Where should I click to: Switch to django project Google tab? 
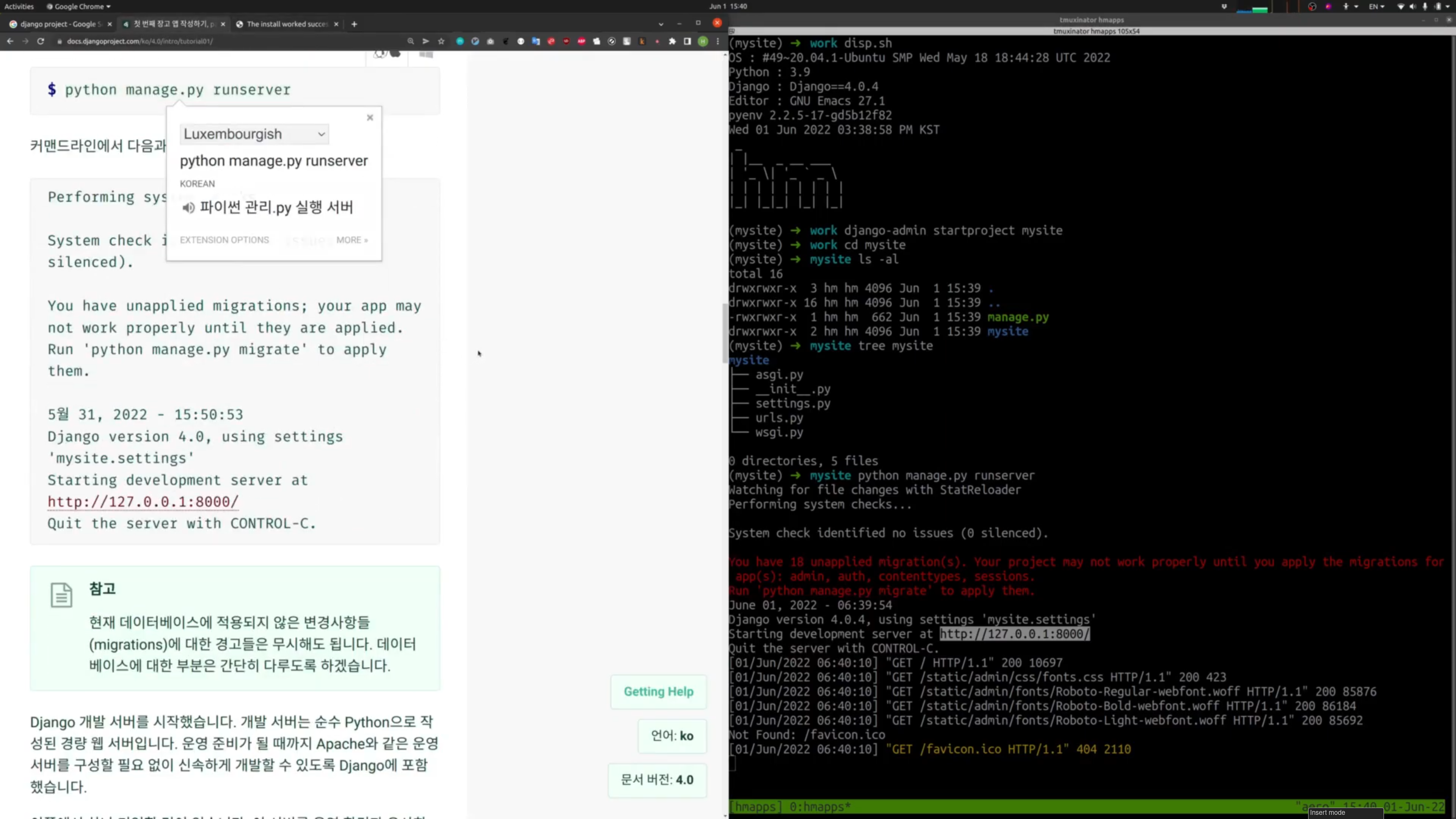coord(56,24)
